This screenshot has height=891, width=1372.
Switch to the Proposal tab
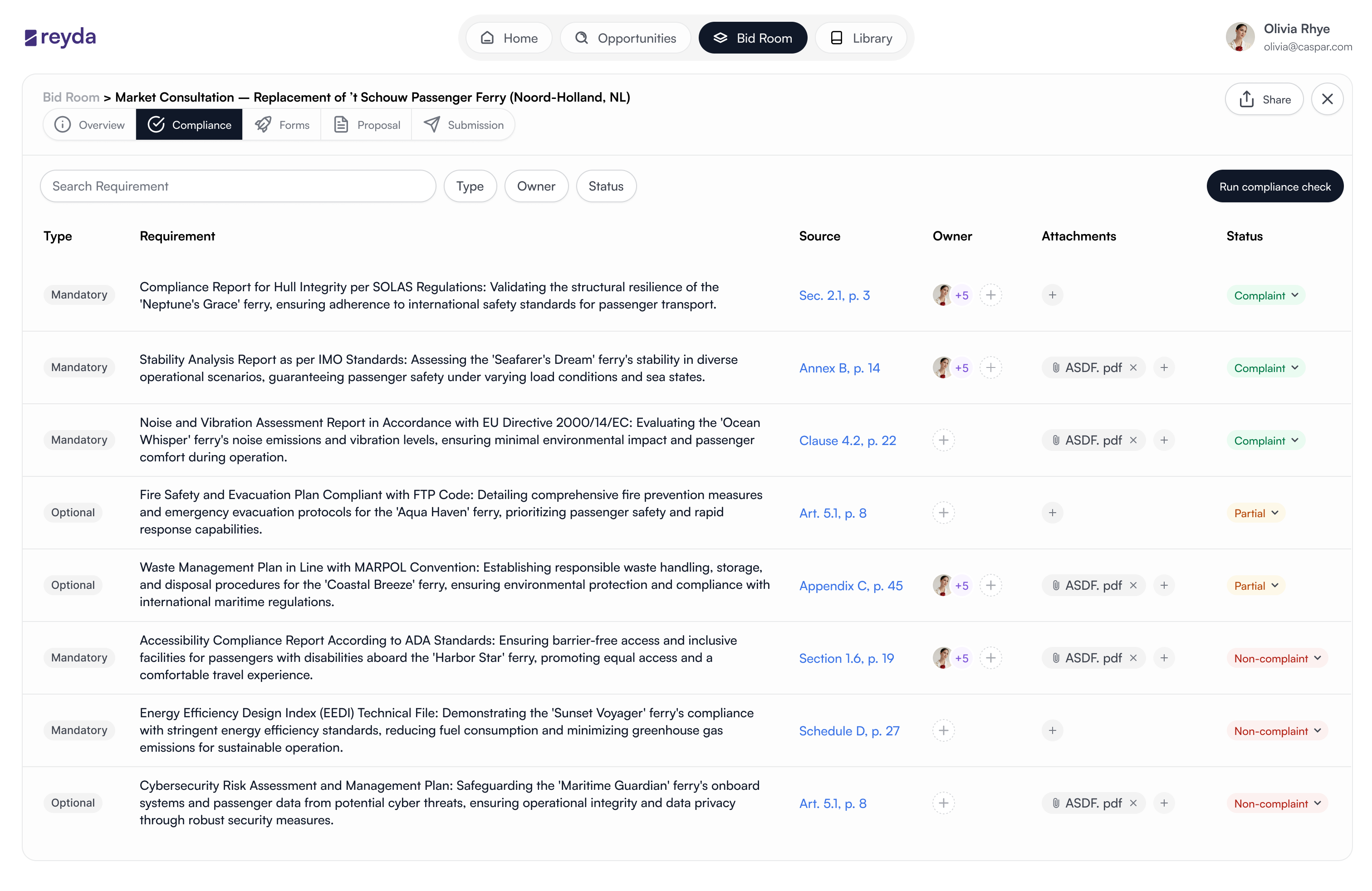[x=367, y=125]
